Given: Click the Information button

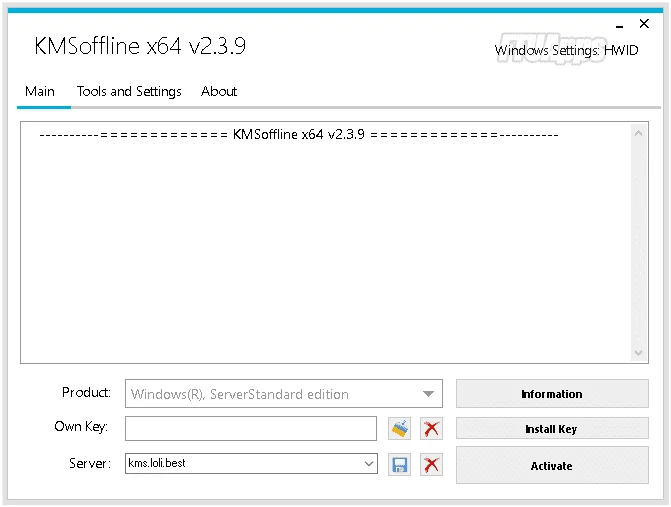Looking at the screenshot, I should [552, 394].
